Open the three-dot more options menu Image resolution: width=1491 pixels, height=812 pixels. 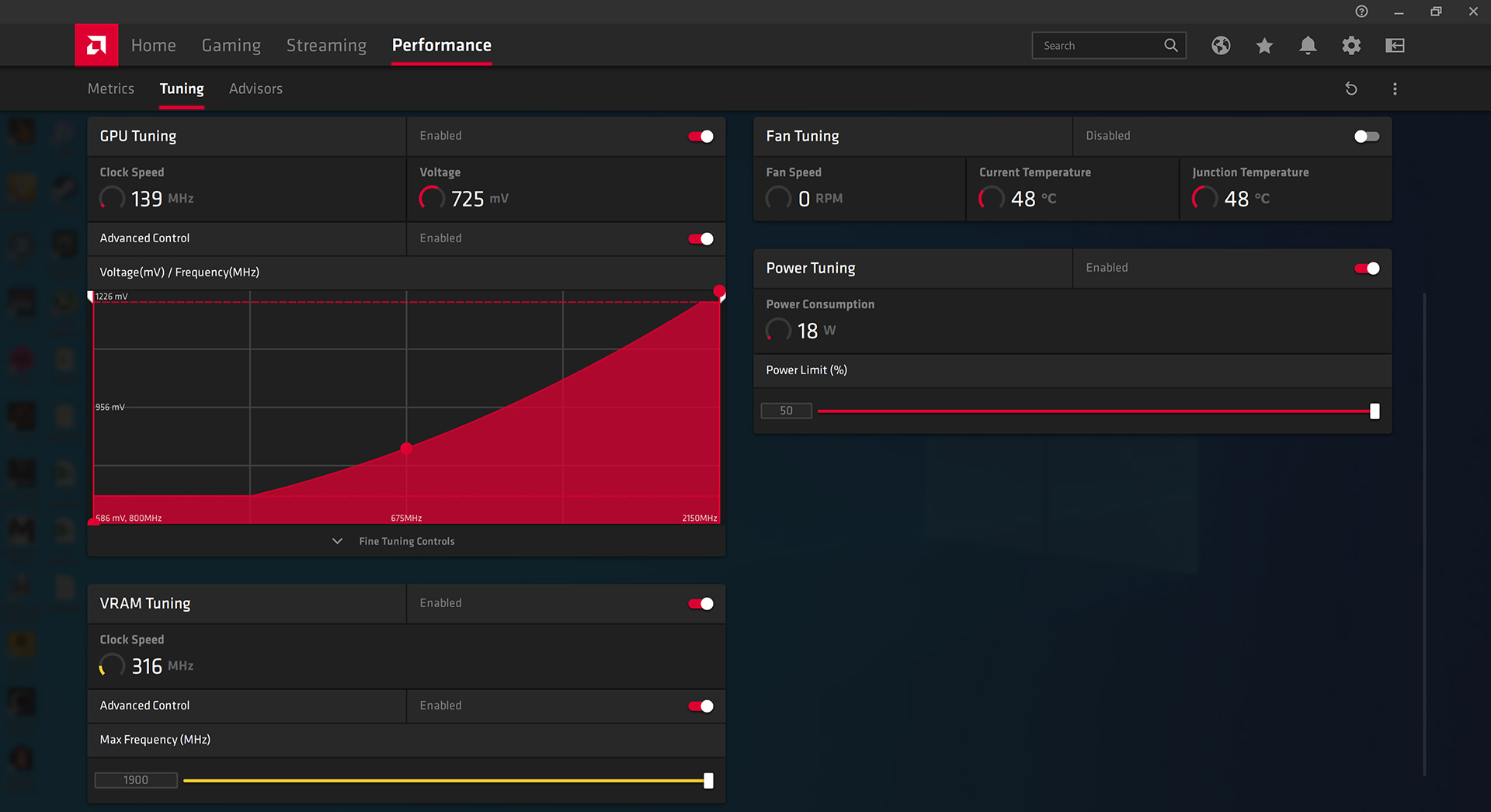click(x=1395, y=88)
